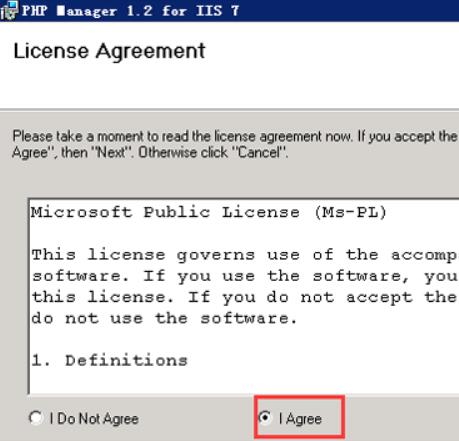Click the "this license. If you do not accept" line
Screen dimensions: 459x441
pyautogui.click(x=244, y=297)
